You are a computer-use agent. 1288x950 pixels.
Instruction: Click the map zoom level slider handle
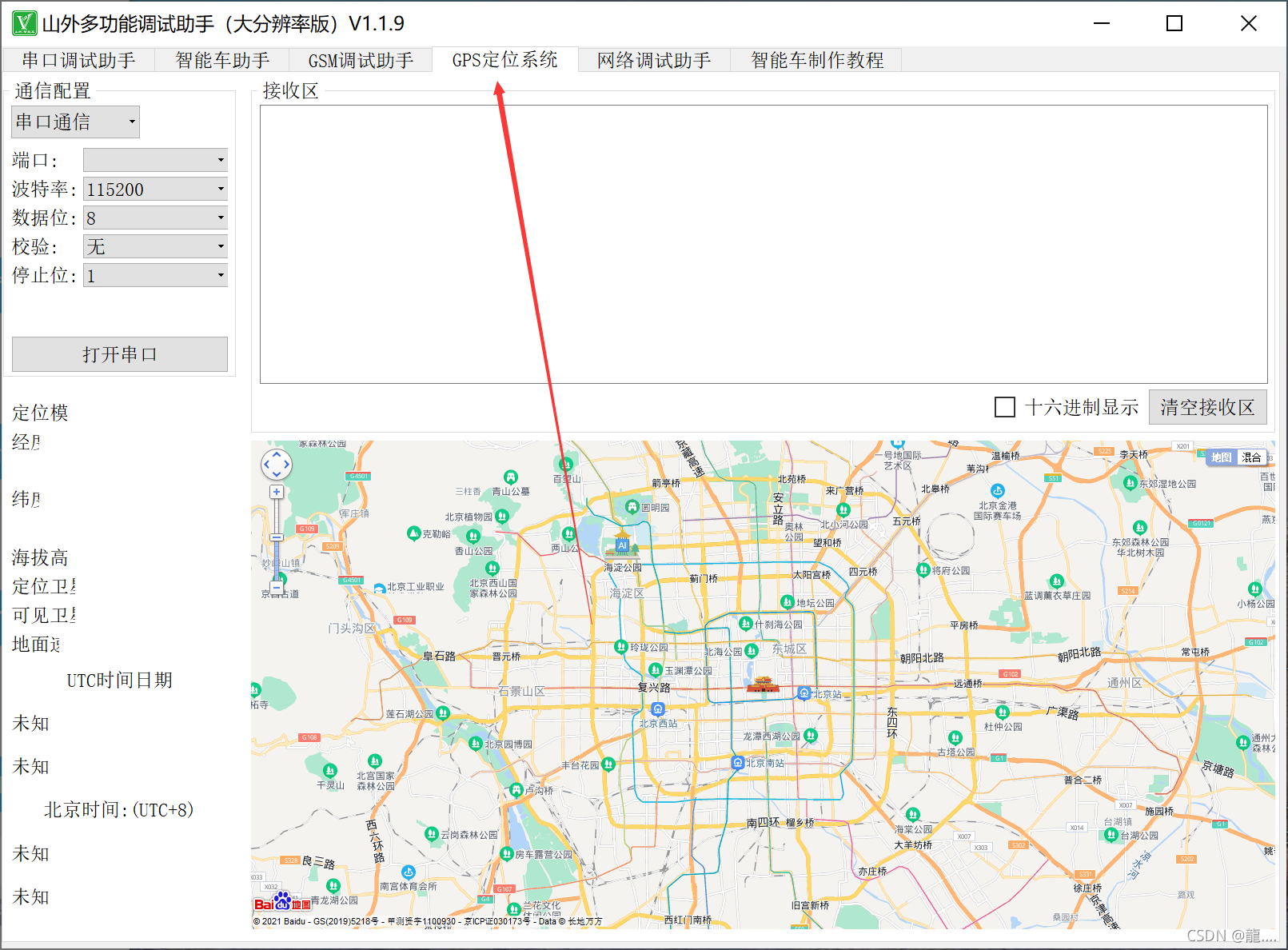tap(277, 537)
